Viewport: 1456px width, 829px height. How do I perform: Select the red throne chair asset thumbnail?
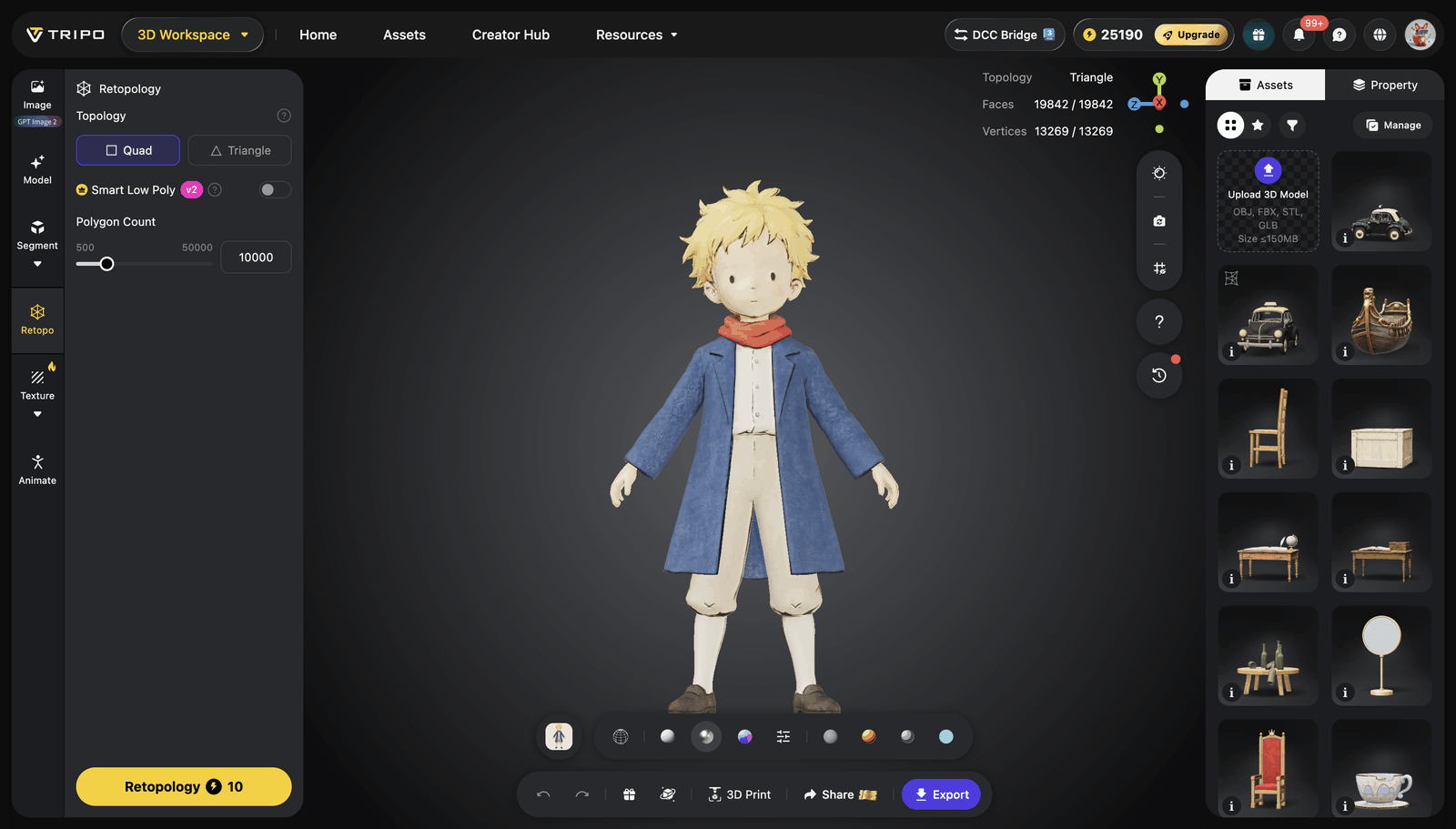tap(1269, 769)
